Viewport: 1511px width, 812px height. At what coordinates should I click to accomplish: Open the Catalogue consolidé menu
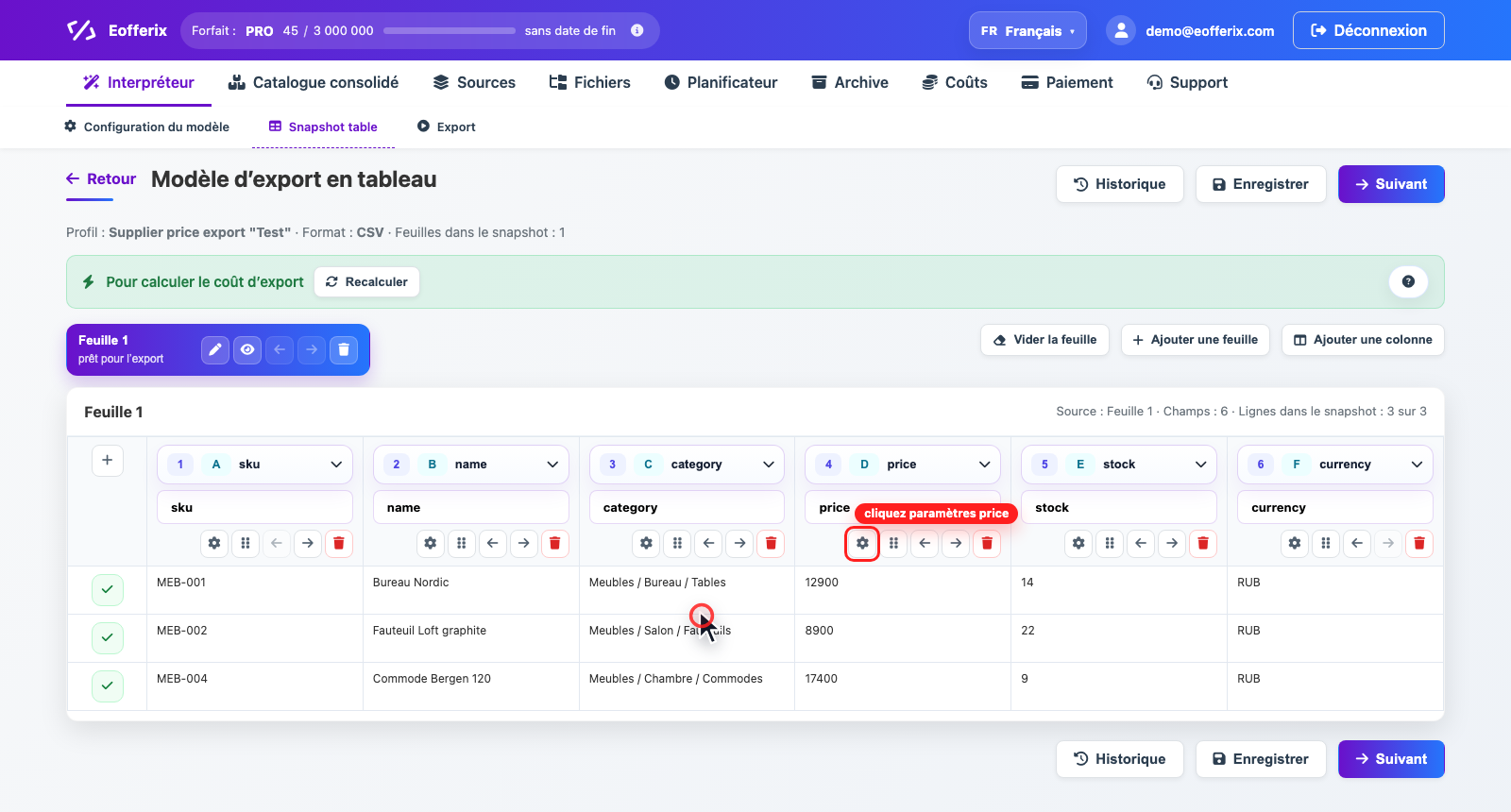[314, 82]
